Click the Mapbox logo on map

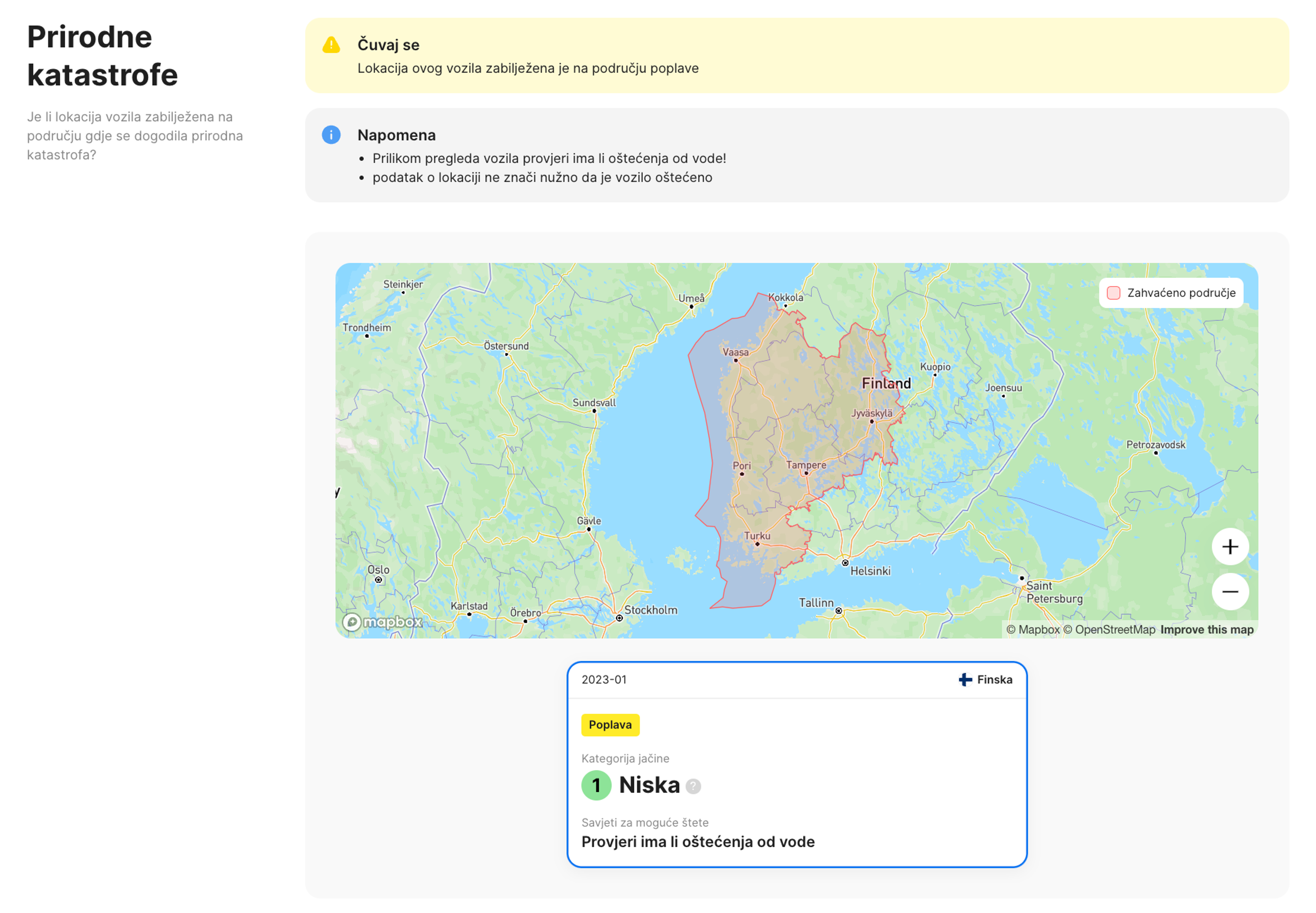tap(382, 622)
